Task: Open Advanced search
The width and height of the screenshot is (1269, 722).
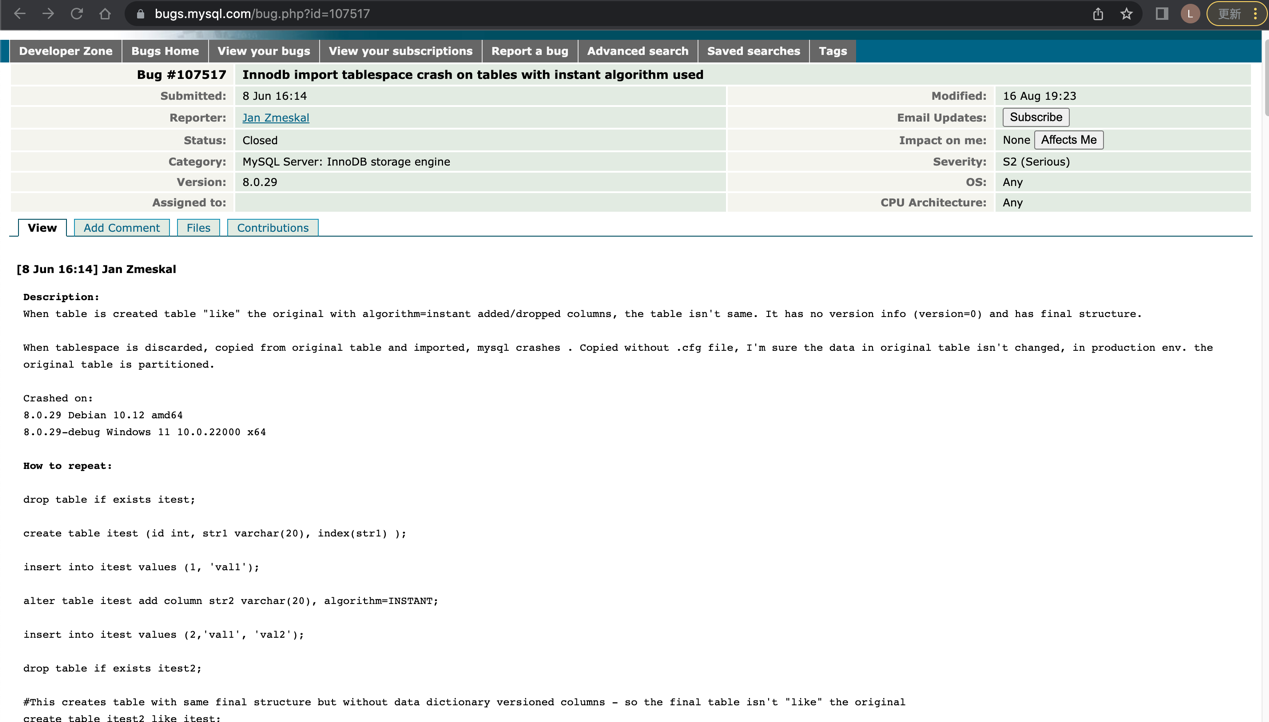Action: [638, 51]
